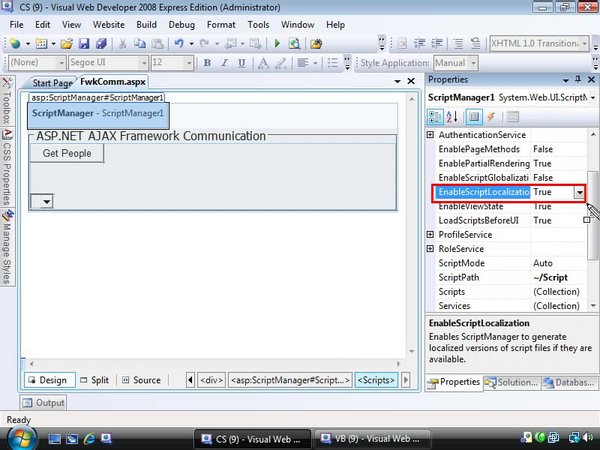The height and width of the screenshot is (450, 600).
Task: Expand the AuthenticationService property
Action: [x=430, y=135]
